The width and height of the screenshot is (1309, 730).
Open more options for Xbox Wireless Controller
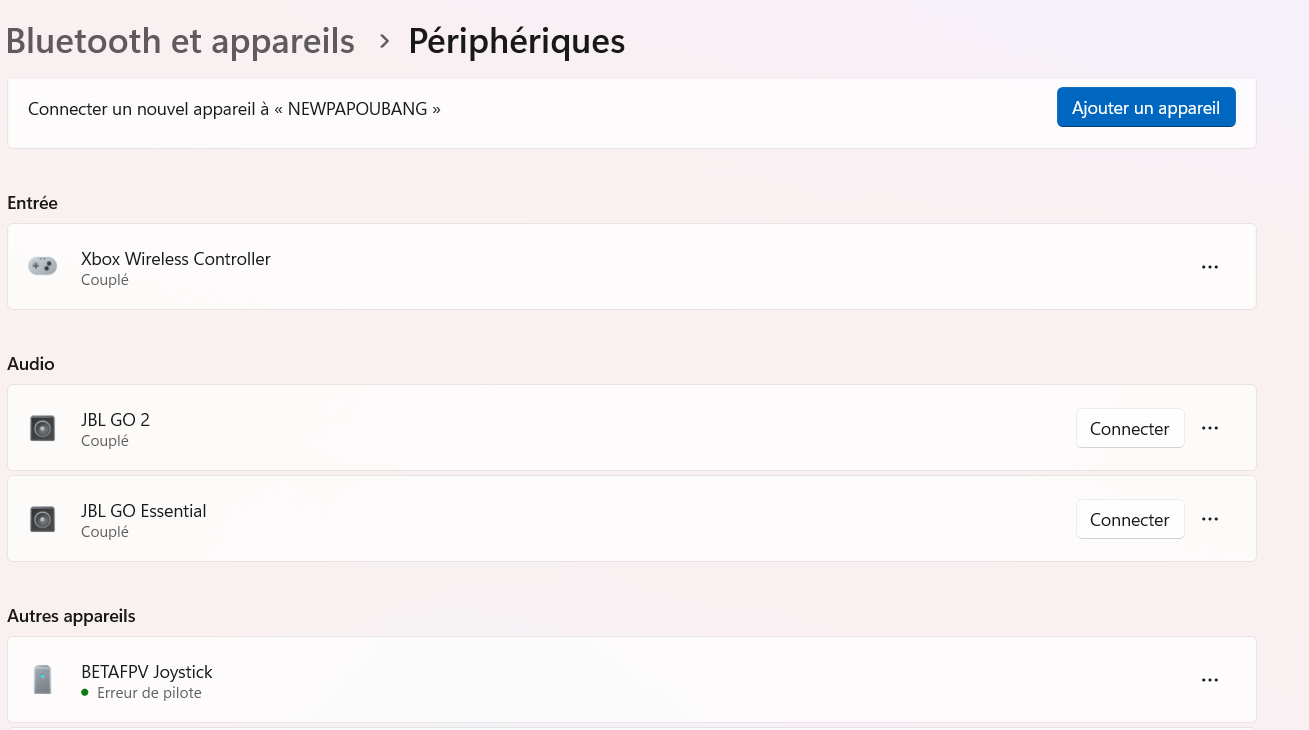(1210, 267)
